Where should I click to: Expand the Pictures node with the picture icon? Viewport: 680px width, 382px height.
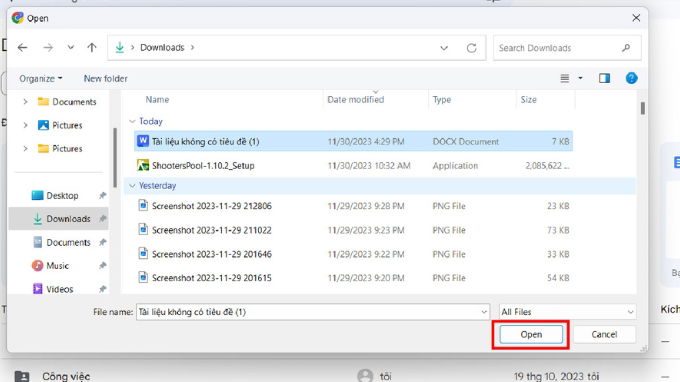25,125
